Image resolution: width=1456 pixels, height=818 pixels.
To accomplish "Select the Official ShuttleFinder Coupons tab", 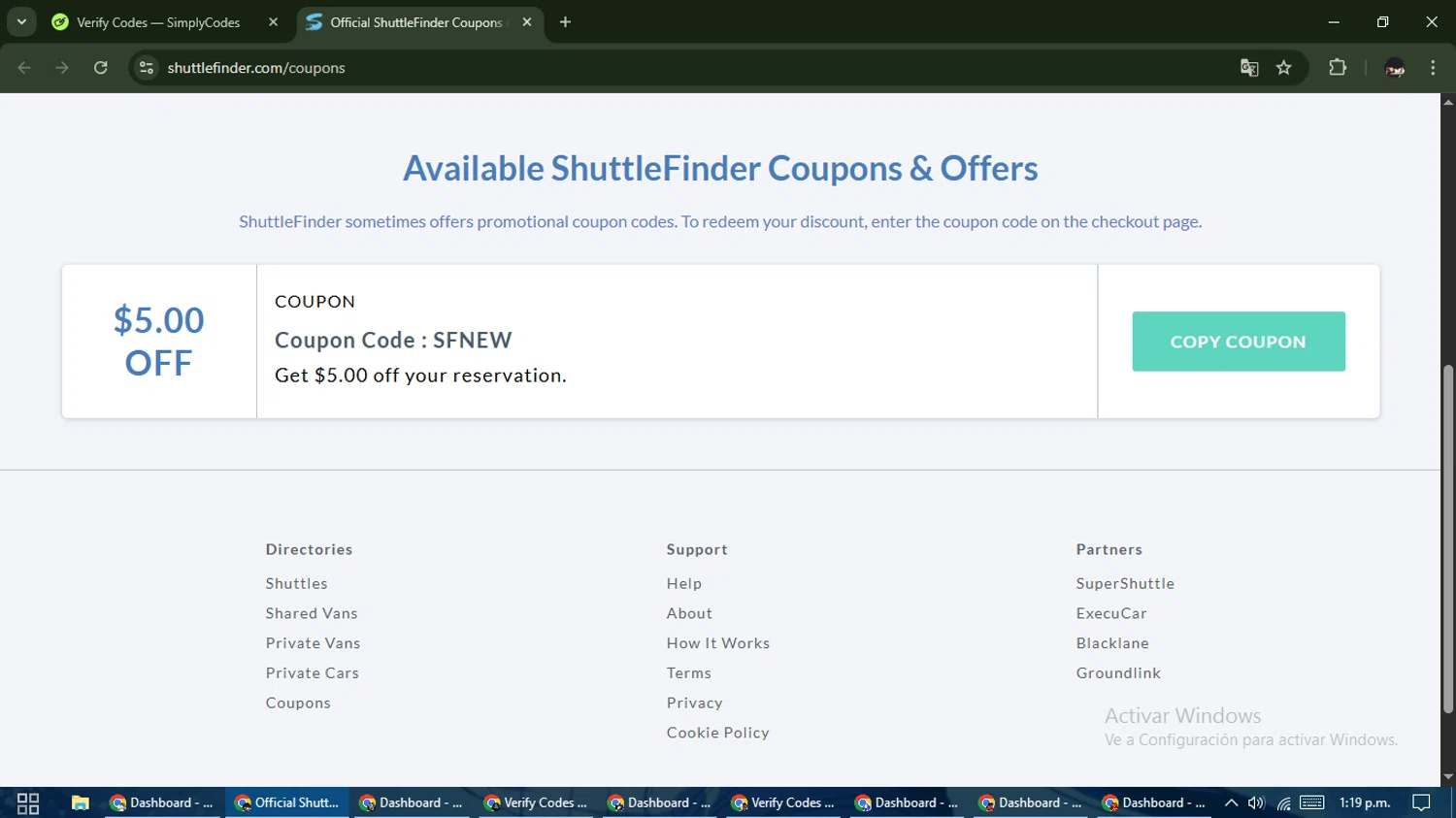I will [416, 22].
